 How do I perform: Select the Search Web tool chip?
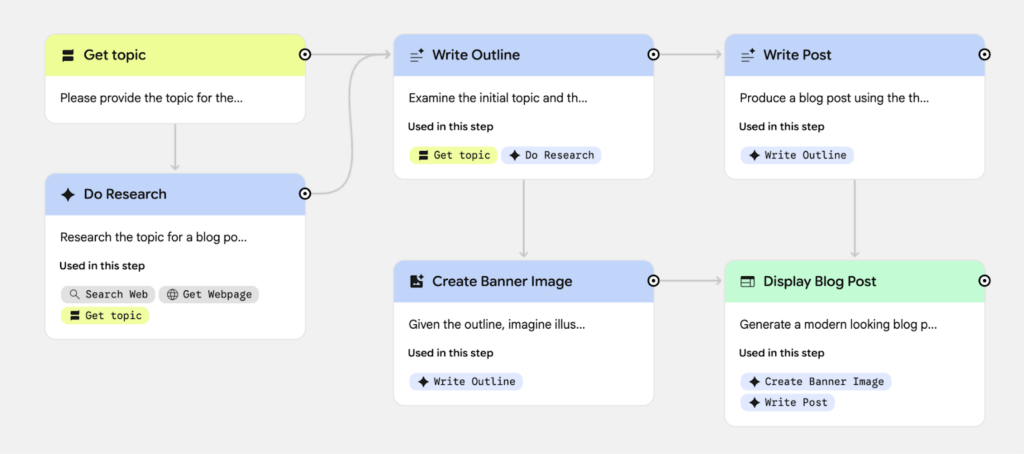108,295
